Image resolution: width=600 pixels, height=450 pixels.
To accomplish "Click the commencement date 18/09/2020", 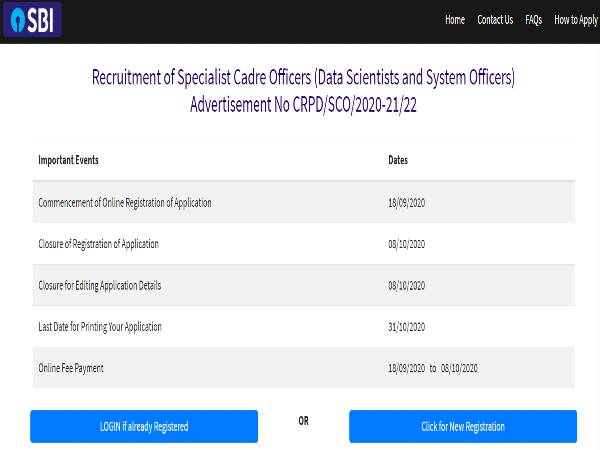I will (x=406, y=203).
